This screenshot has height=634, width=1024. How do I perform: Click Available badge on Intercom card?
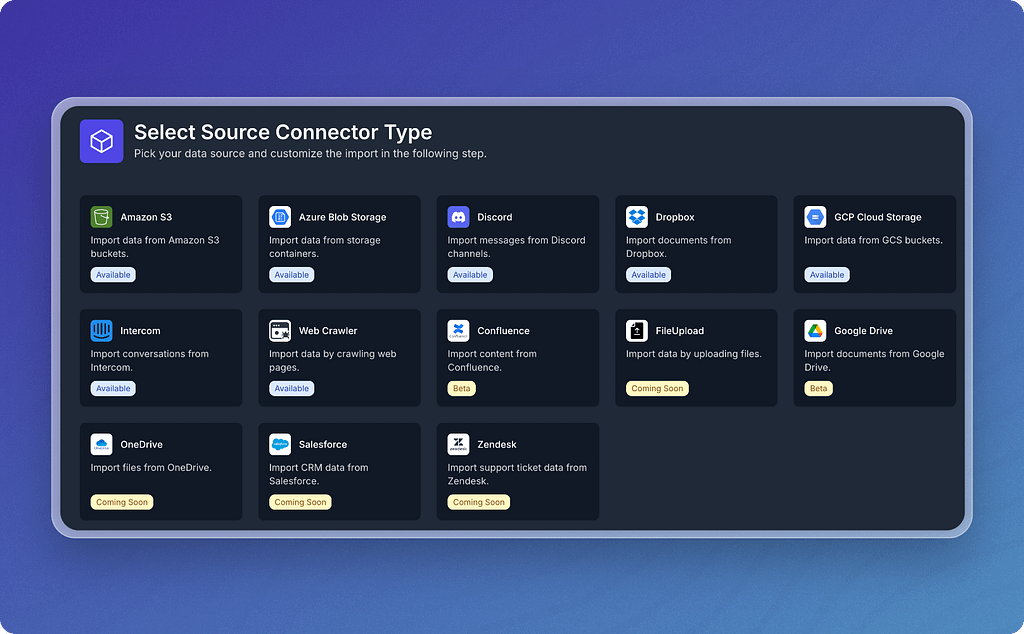coord(113,388)
